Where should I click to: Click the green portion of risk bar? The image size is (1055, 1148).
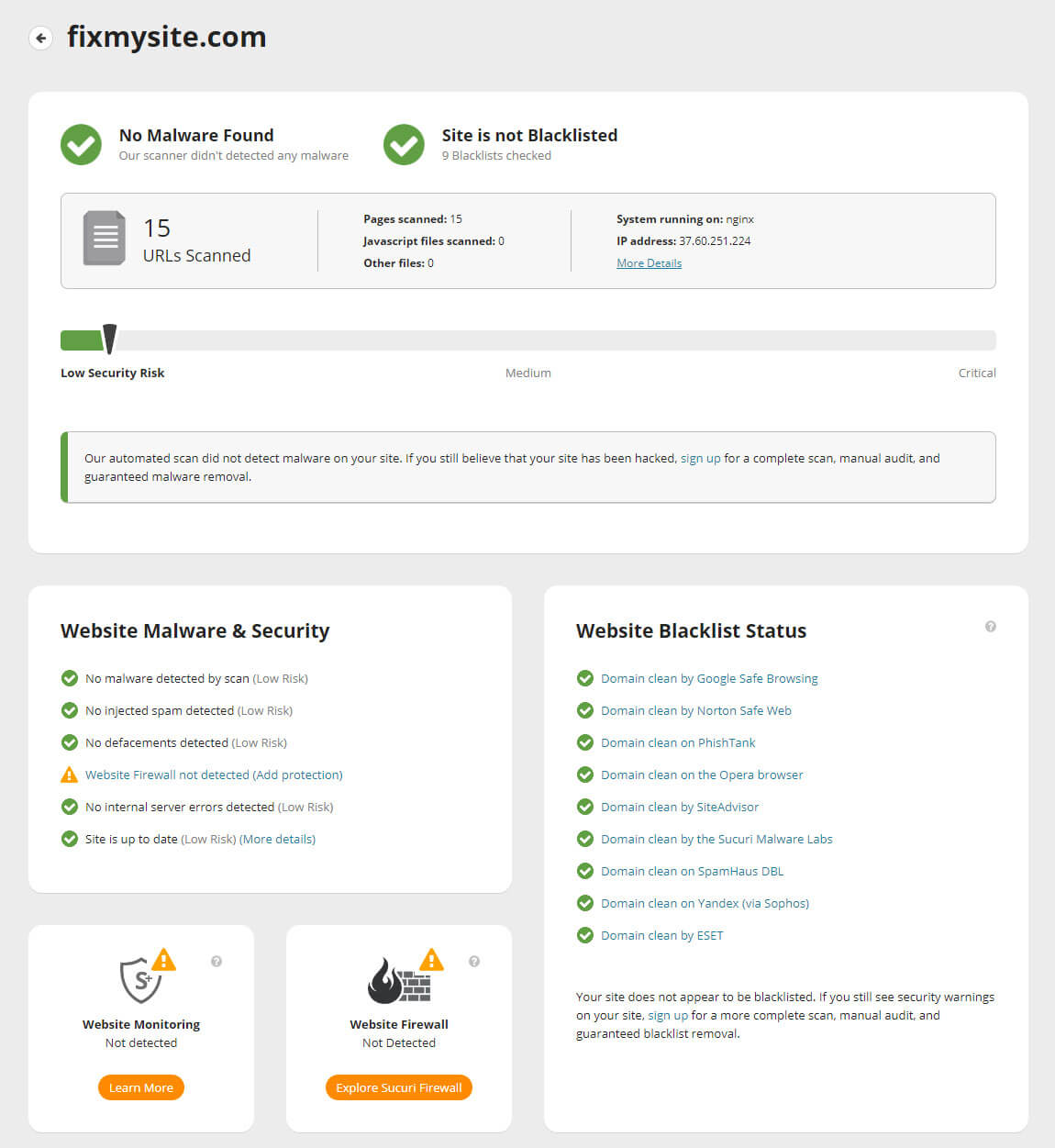(x=82, y=340)
